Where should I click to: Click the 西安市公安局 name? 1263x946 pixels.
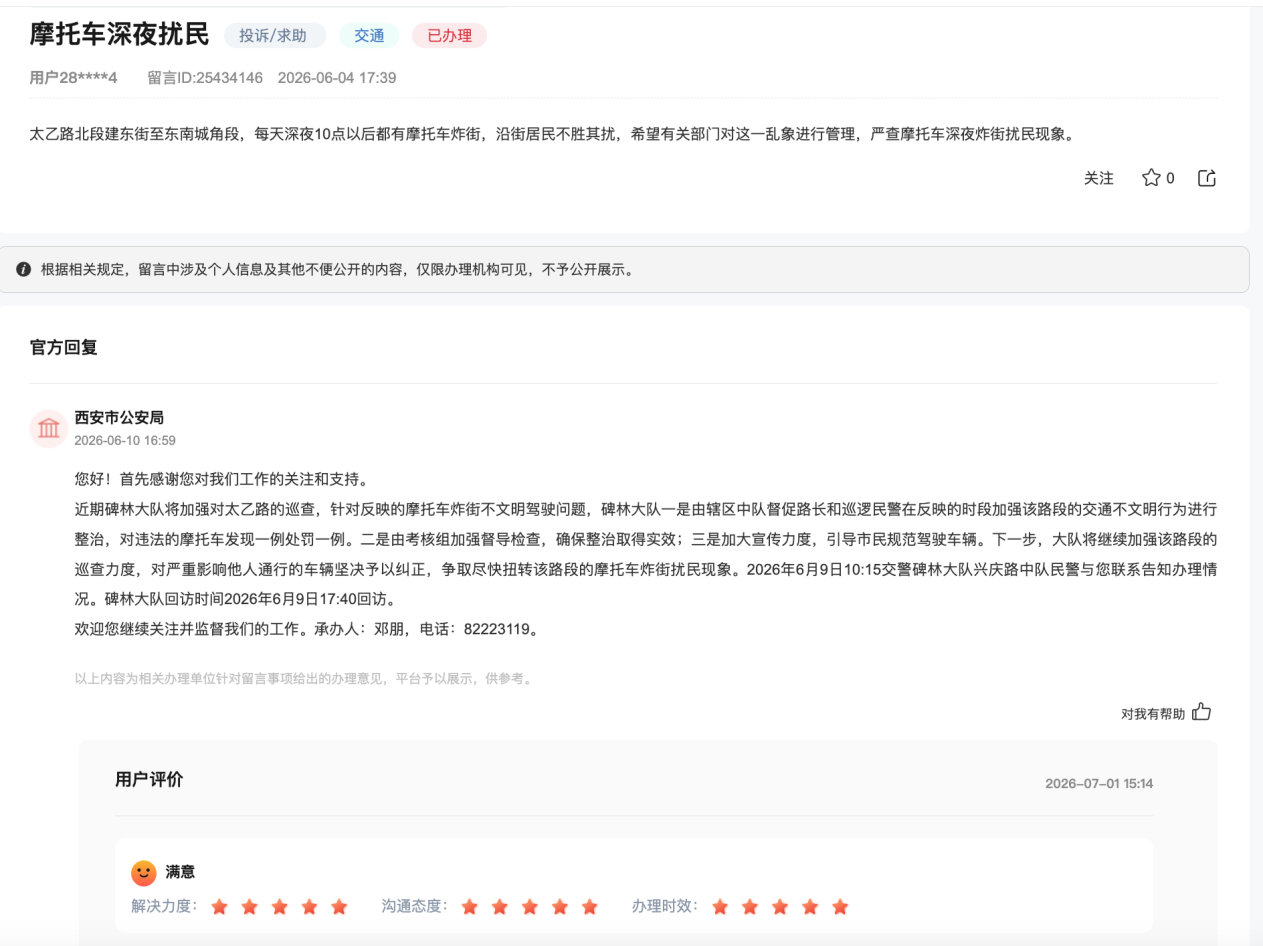(x=119, y=417)
